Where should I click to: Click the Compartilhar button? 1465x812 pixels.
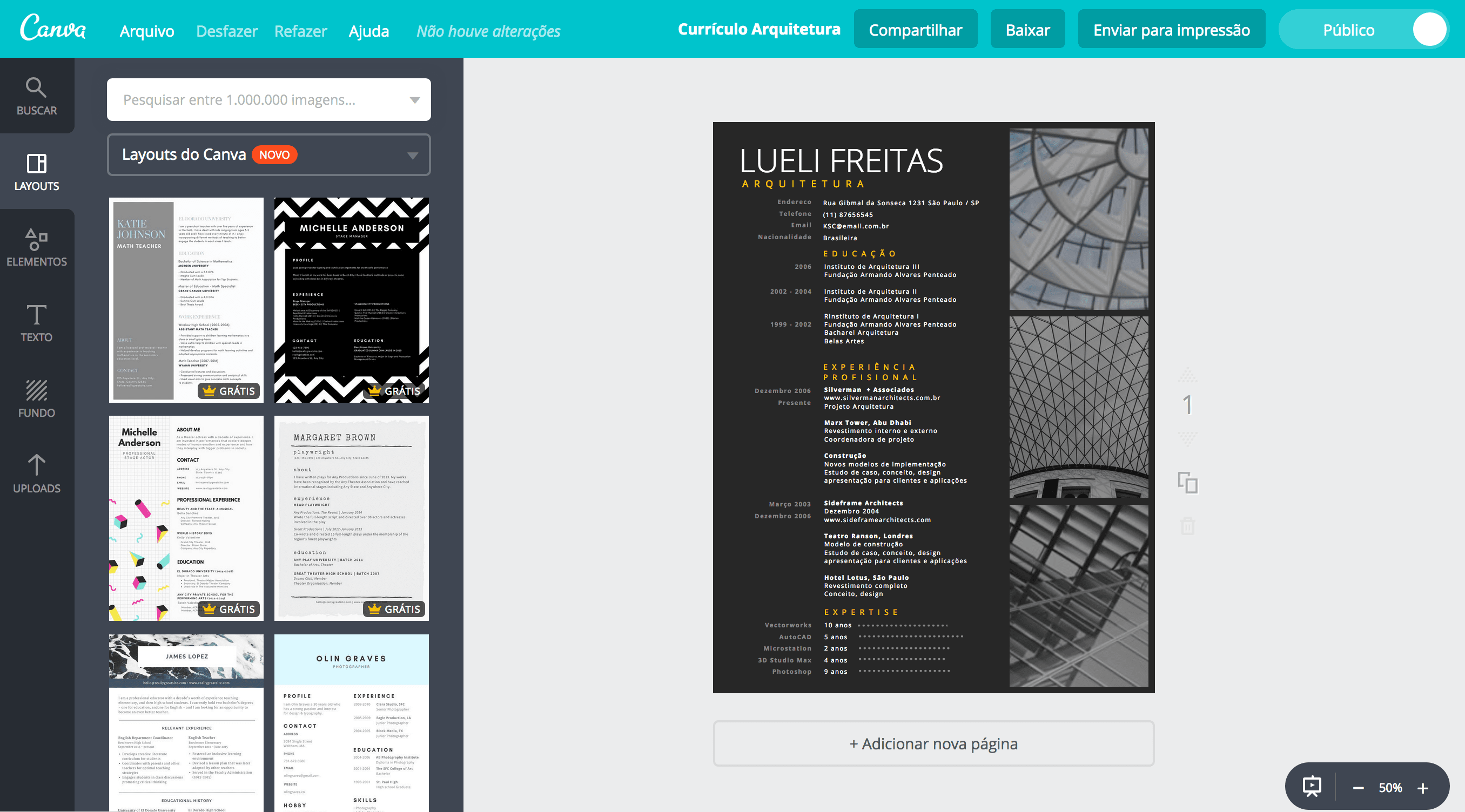tap(915, 29)
